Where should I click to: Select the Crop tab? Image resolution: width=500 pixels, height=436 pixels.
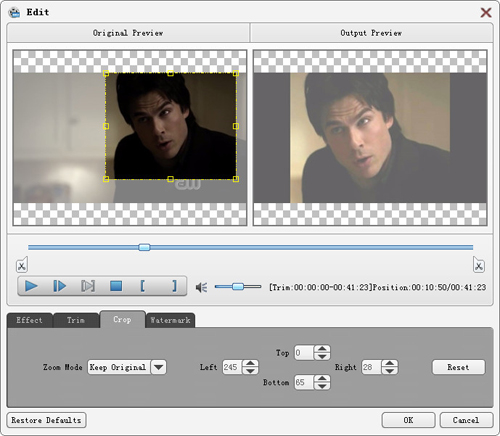pos(122,319)
